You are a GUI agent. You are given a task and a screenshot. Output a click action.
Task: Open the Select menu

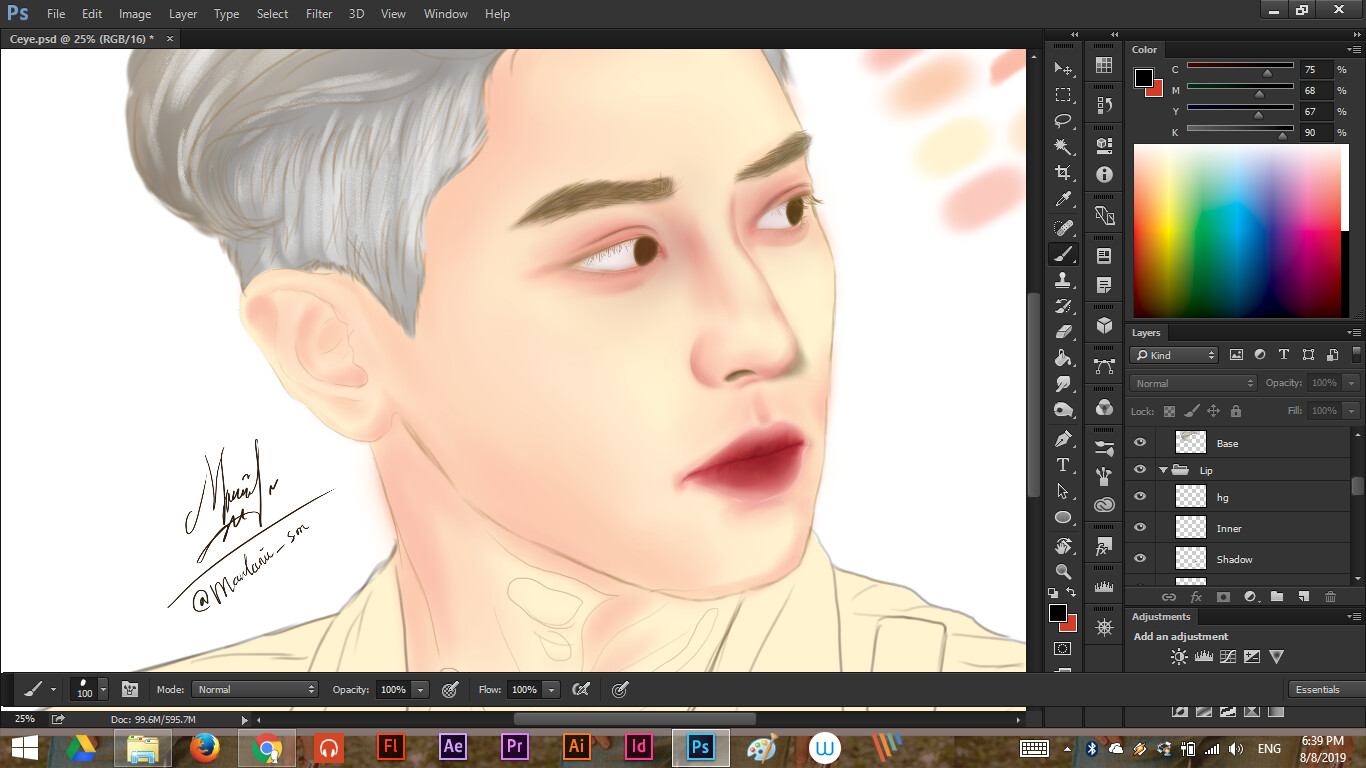pyautogui.click(x=272, y=14)
